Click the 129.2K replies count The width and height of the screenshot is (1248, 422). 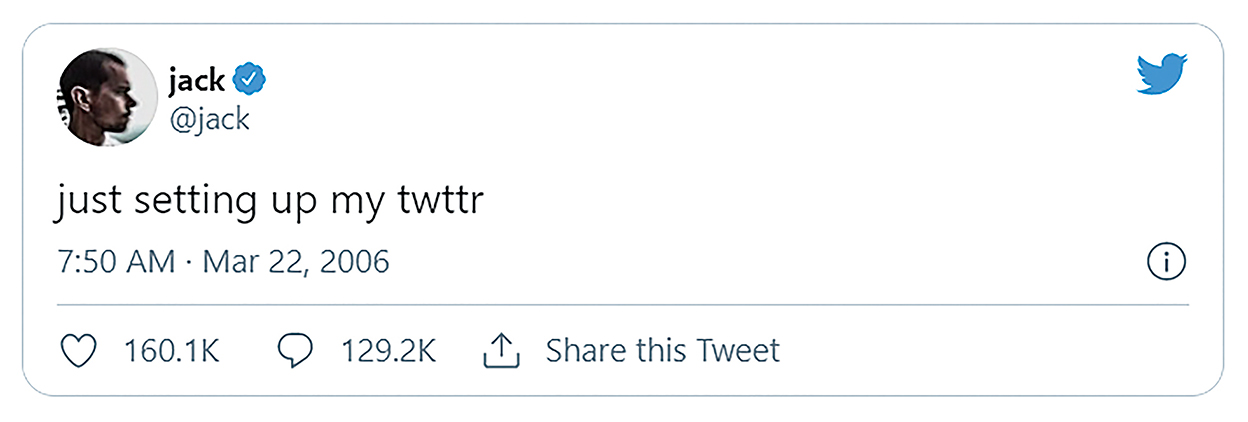pyautogui.click(x=388, y=351)
